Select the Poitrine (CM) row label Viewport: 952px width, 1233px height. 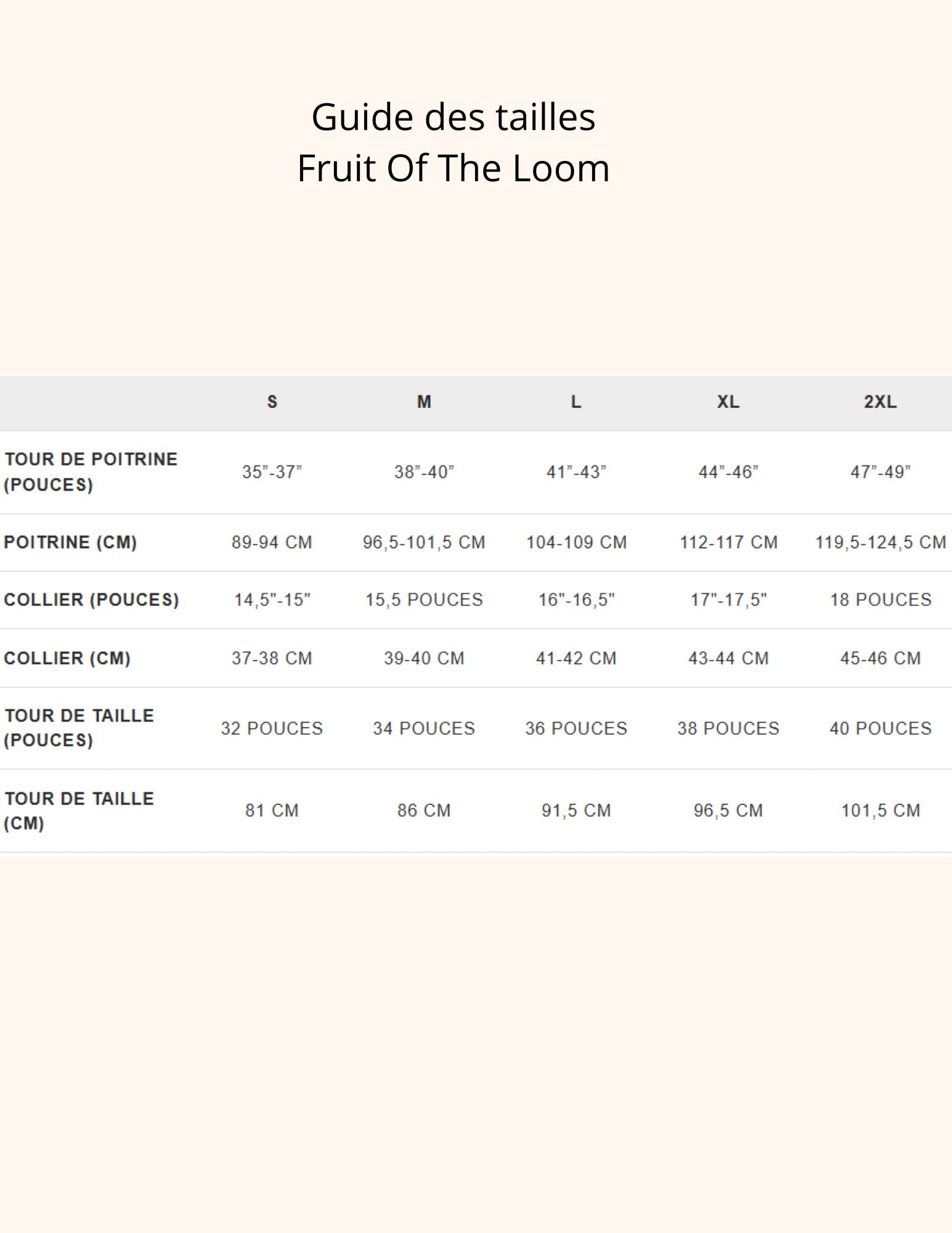coord(70,543)
